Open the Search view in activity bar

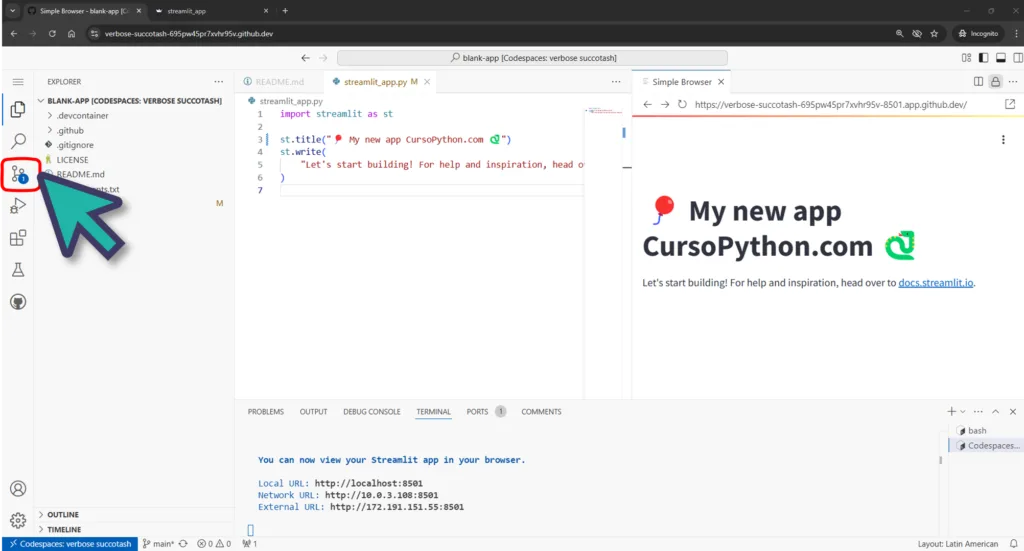[18, 141]
